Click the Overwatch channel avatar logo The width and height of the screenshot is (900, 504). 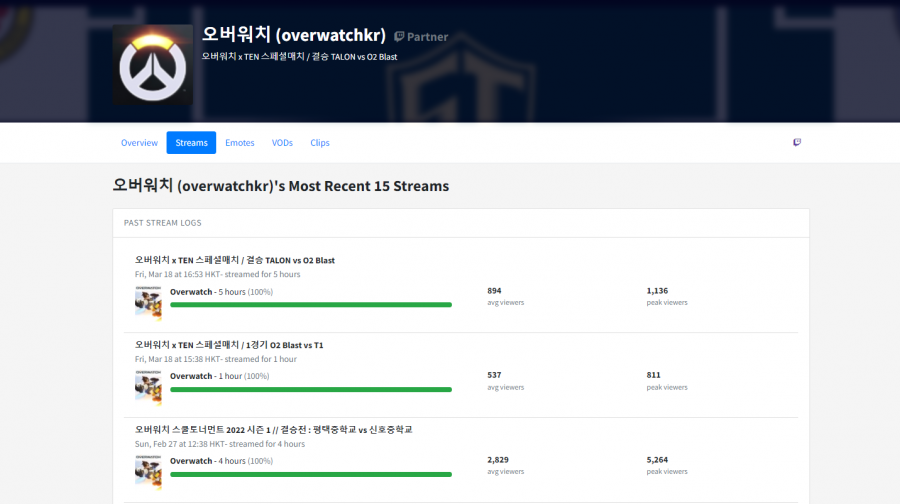pos(153,64)
